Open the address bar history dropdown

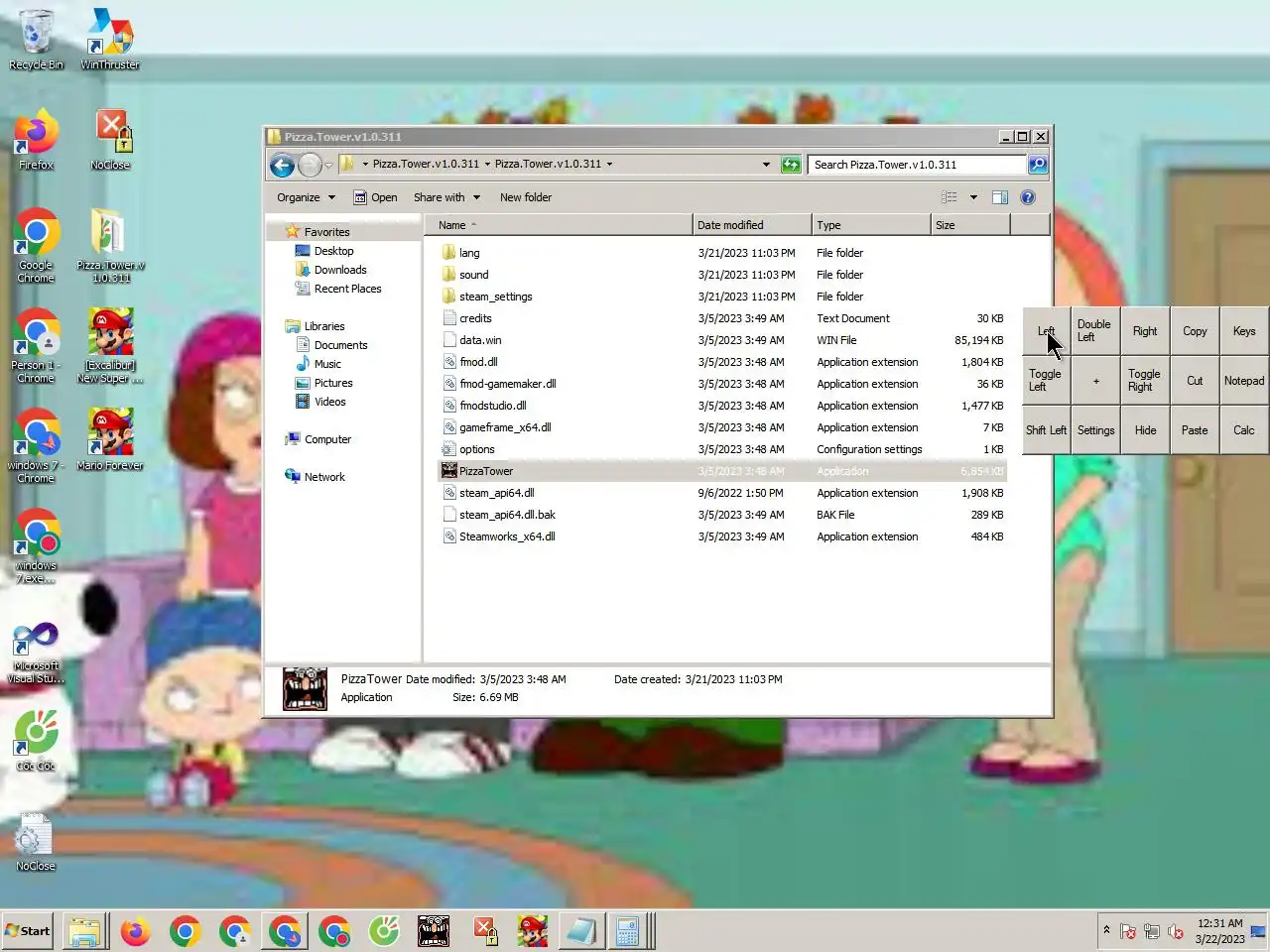pyautogui.click(x=766, y=165)
